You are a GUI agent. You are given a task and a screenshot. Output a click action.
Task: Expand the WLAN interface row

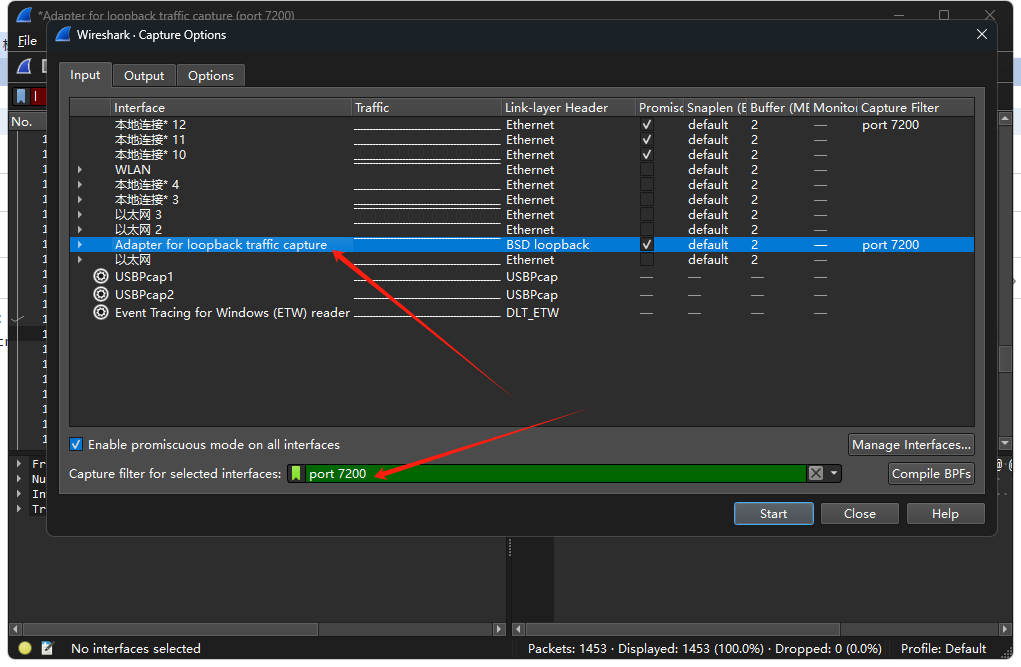79,169
